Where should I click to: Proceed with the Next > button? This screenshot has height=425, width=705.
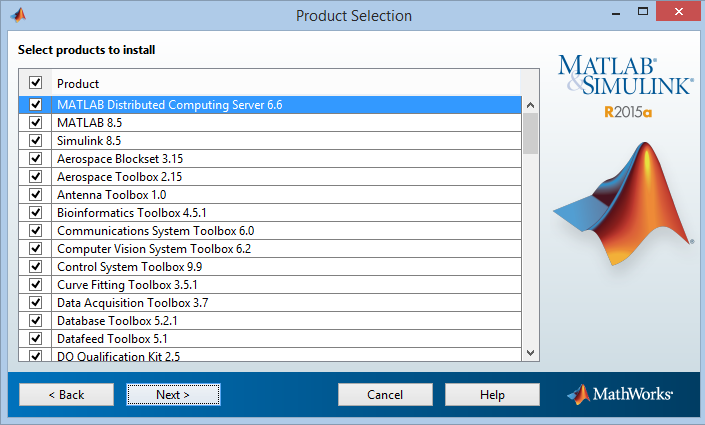[174, 394]
